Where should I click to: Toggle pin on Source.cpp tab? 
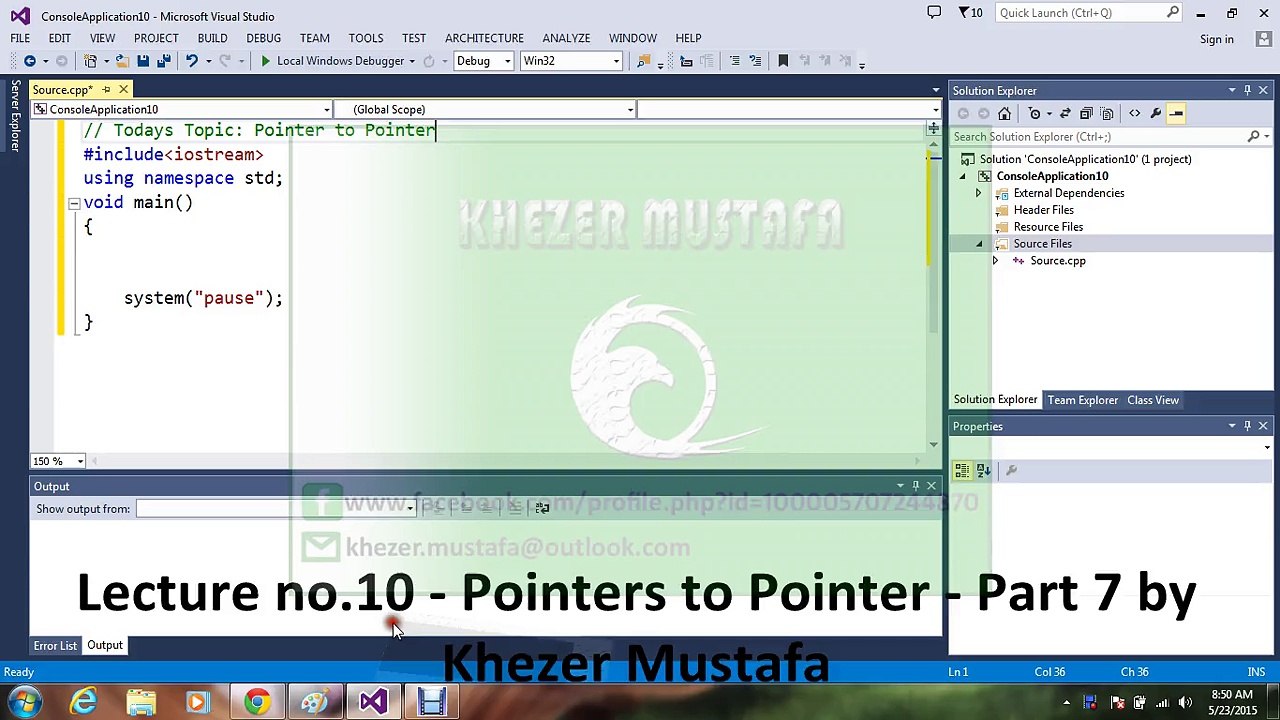106,90
